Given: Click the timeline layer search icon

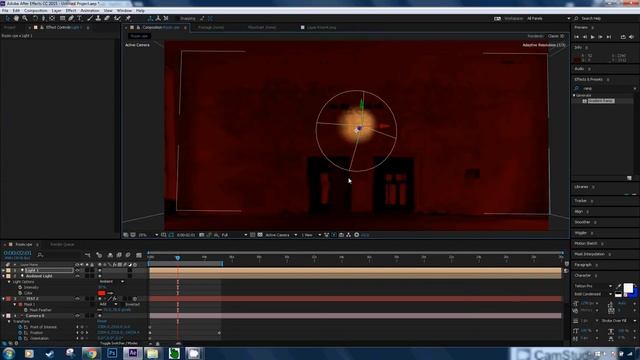Looking at the screenshot, I should pos(40,255).
